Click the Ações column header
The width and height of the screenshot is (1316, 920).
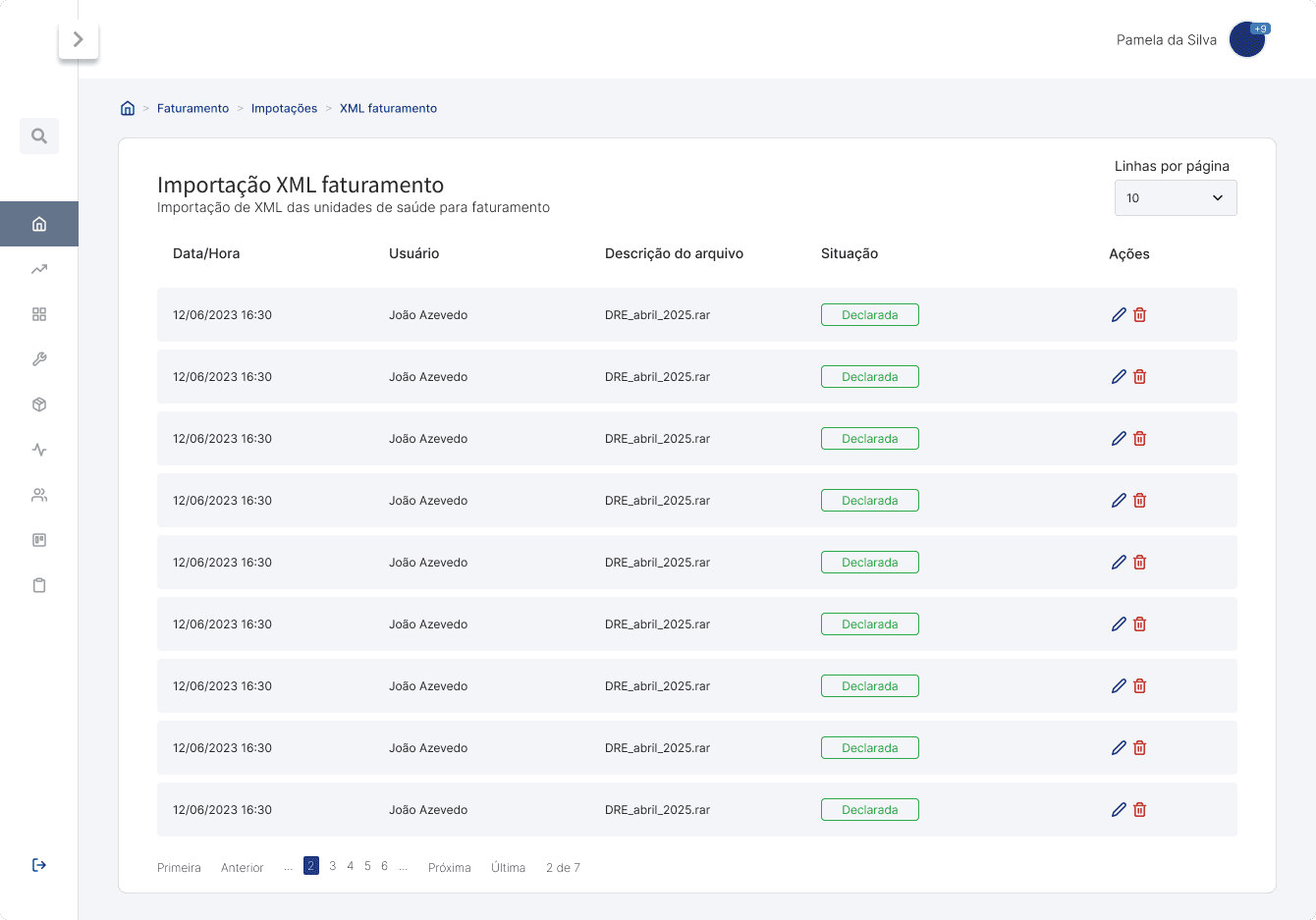coord(1129,254)
